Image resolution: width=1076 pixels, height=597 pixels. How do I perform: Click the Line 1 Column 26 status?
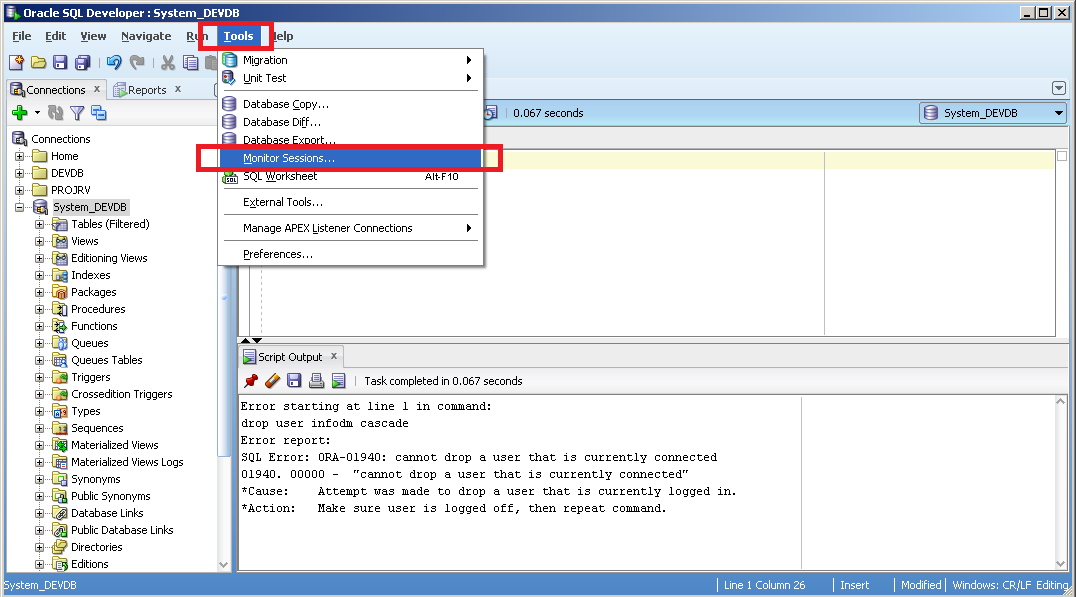pyautogui.click(x=764, y=585)
